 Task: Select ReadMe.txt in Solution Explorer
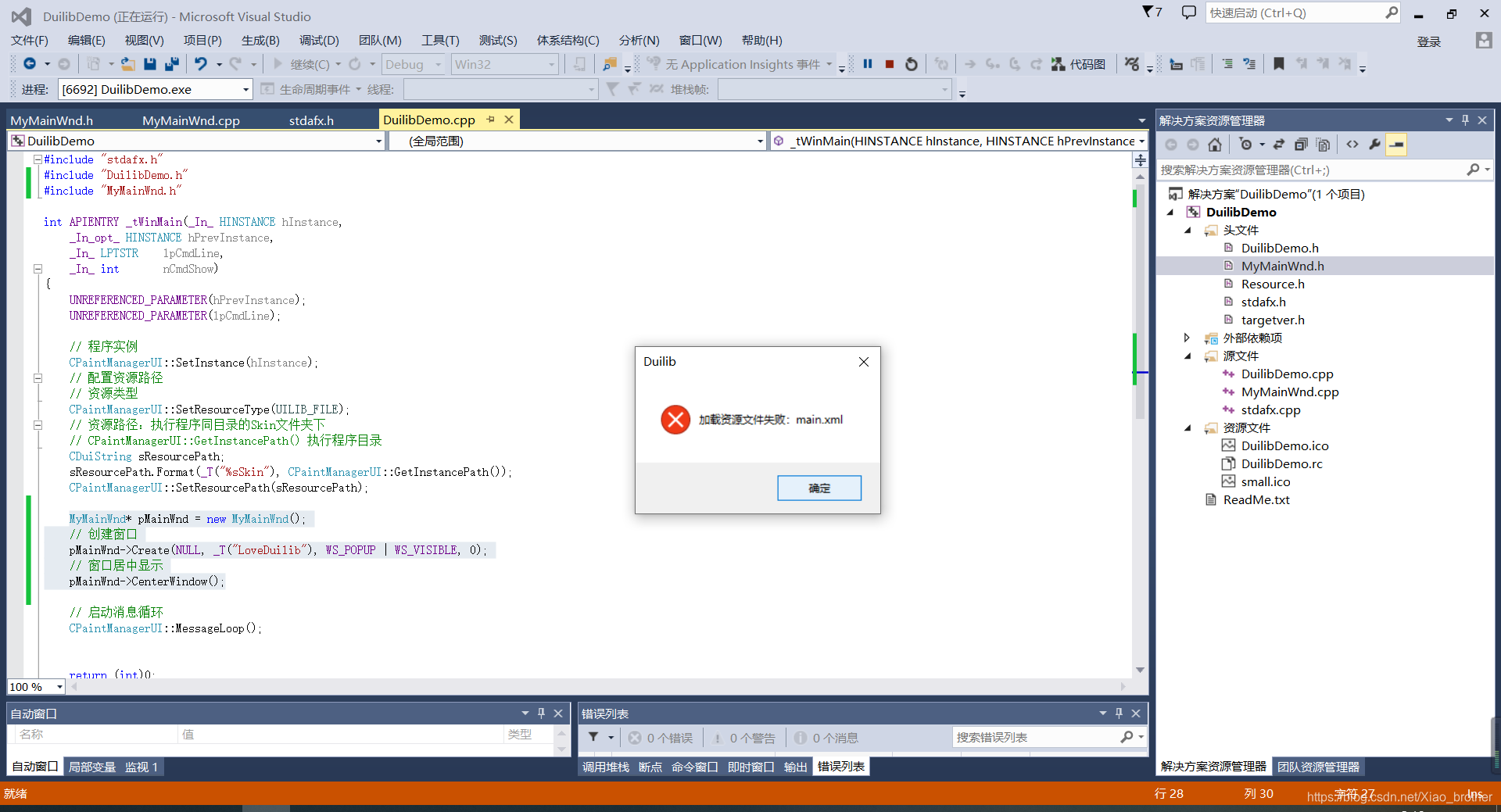[x=1256, y=500]
